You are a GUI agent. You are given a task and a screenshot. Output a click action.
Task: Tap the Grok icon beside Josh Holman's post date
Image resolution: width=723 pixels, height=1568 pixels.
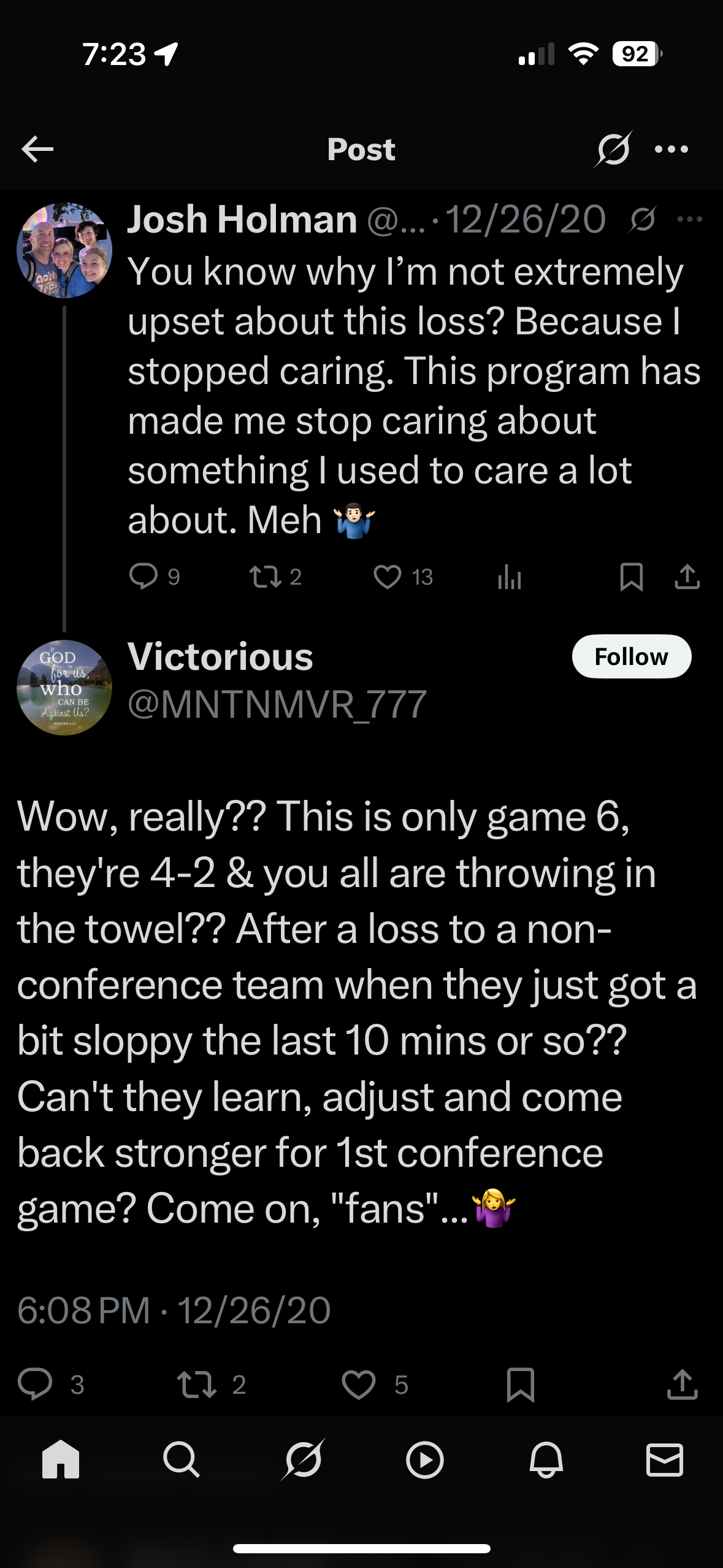643,219
